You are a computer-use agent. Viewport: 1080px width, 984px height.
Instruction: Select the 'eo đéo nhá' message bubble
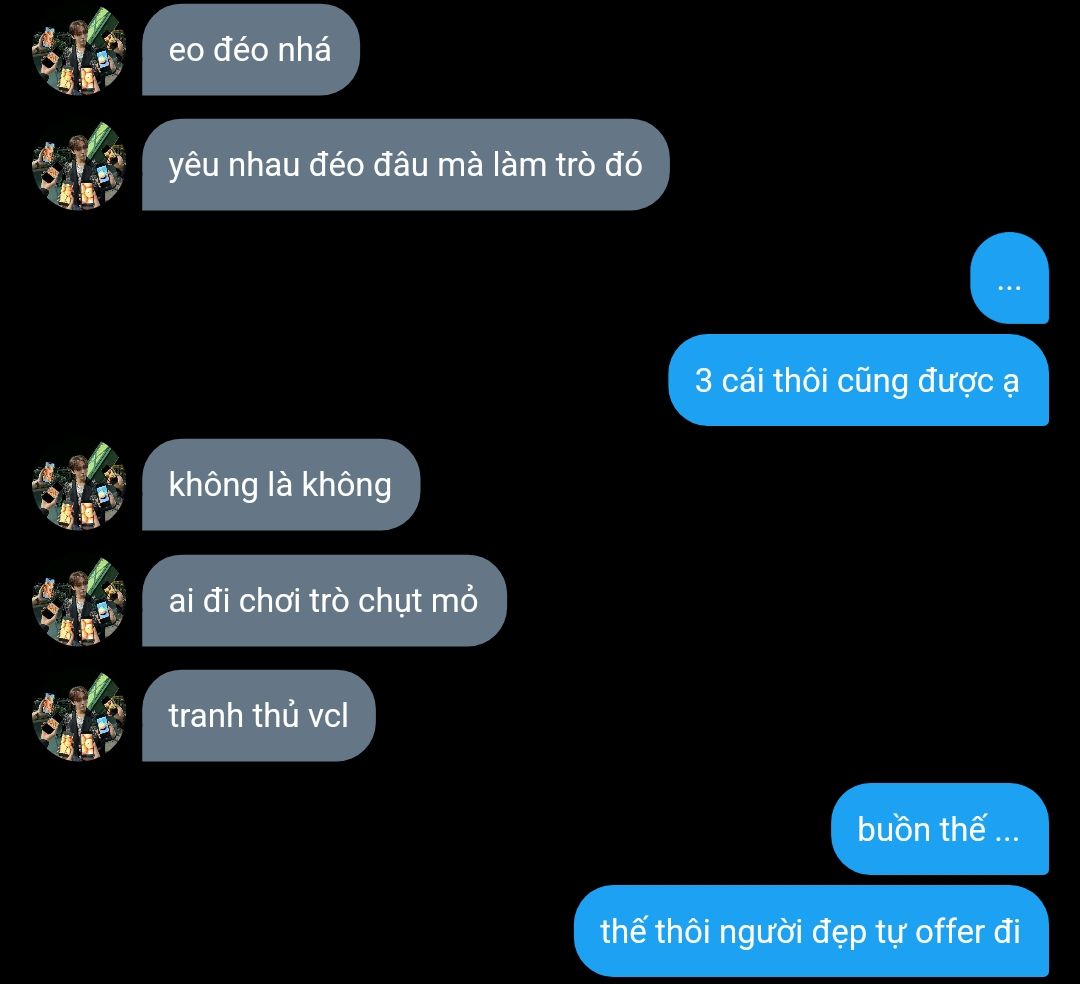251,50
